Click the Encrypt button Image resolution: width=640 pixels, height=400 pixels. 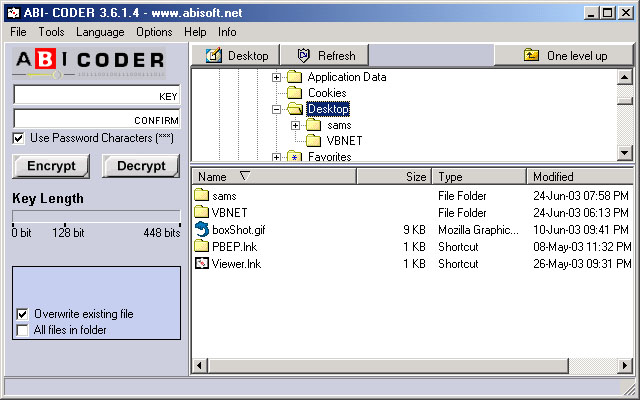click(x=51, y=166)
